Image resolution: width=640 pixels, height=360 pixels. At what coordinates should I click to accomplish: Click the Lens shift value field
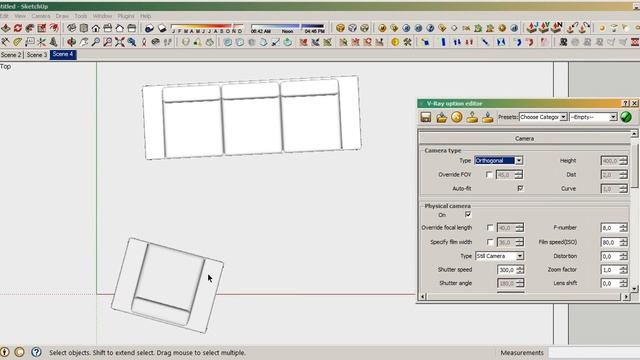pyautogui.click(x=610, y=283)
